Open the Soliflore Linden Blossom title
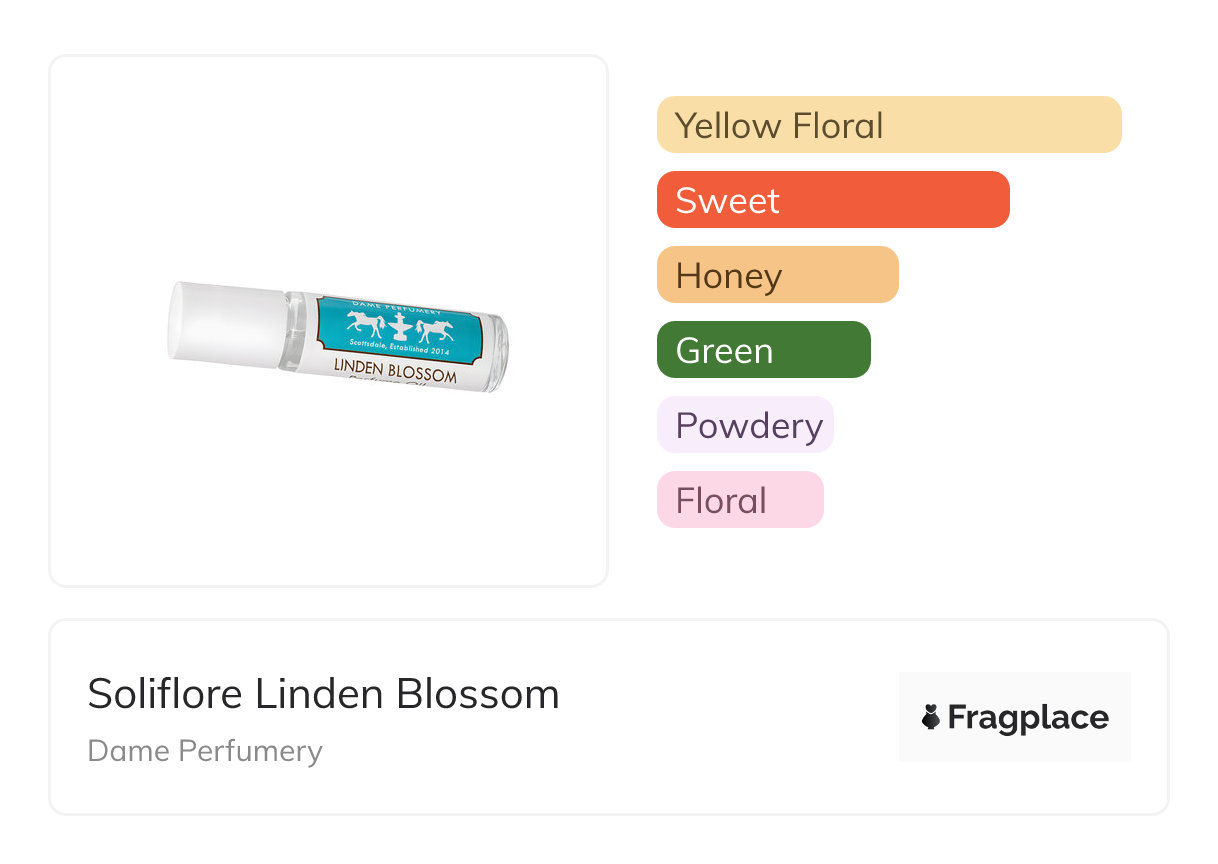 pos(323,694)
